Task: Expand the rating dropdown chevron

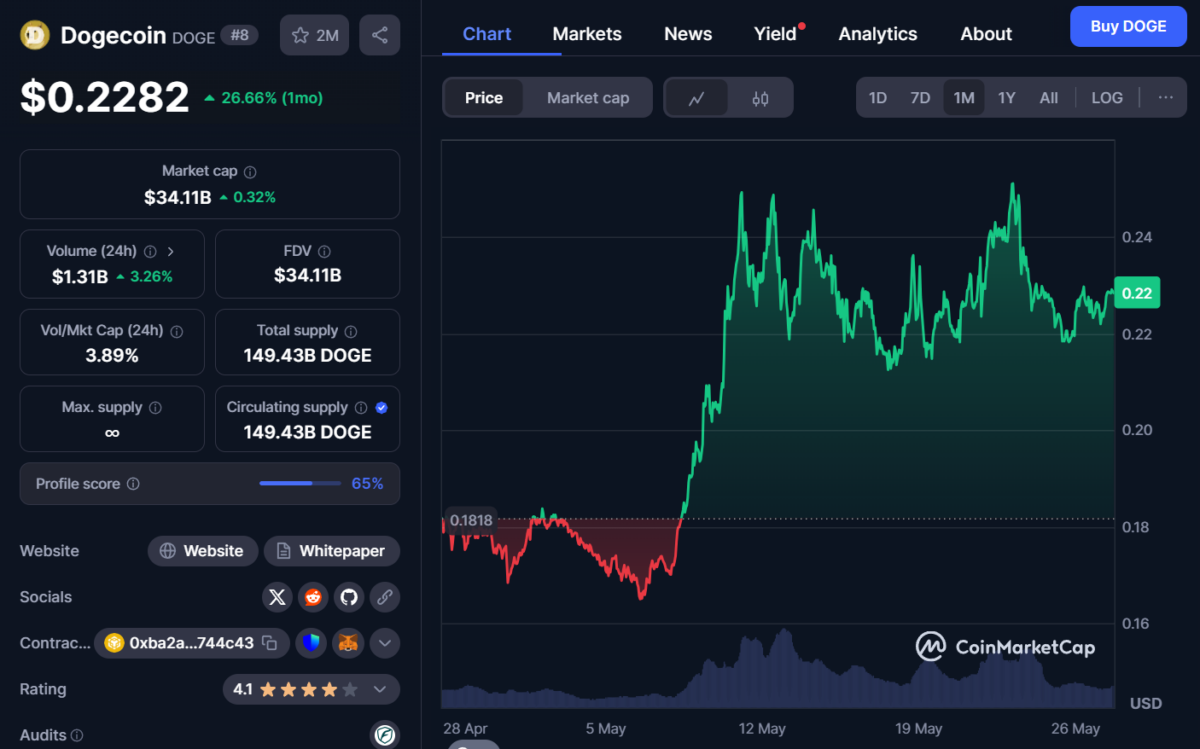Action: click(x=379, y=689)
